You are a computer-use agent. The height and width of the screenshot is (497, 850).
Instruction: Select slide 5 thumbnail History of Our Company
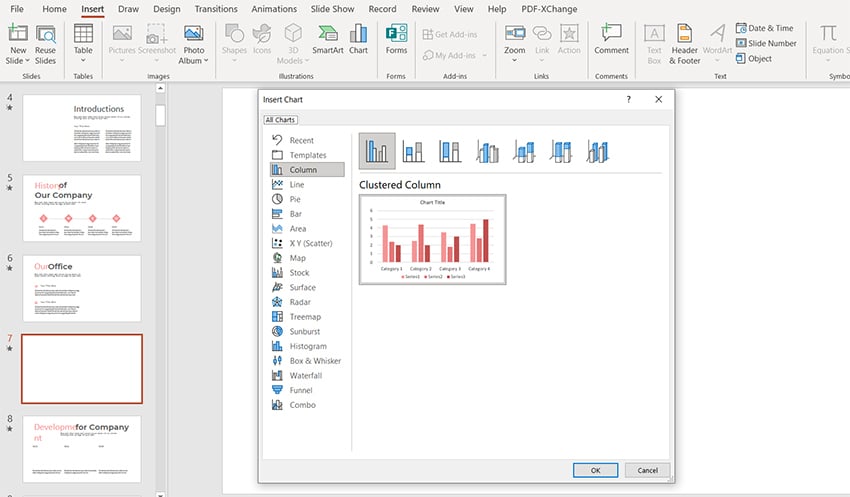coord(82,208)
